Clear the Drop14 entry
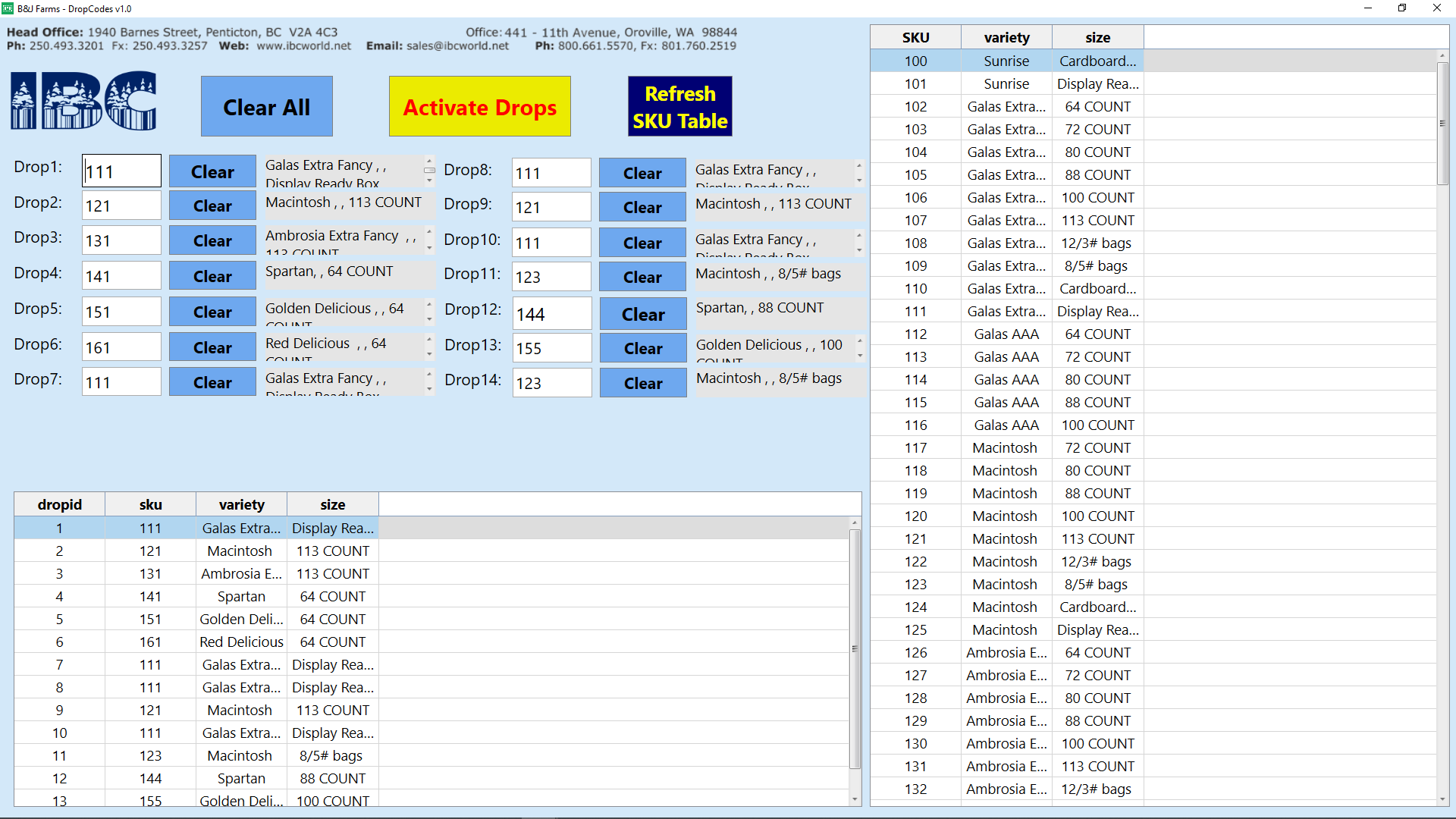The height and width of the screenshot is (819, 1456). click(x=642, y=383)
